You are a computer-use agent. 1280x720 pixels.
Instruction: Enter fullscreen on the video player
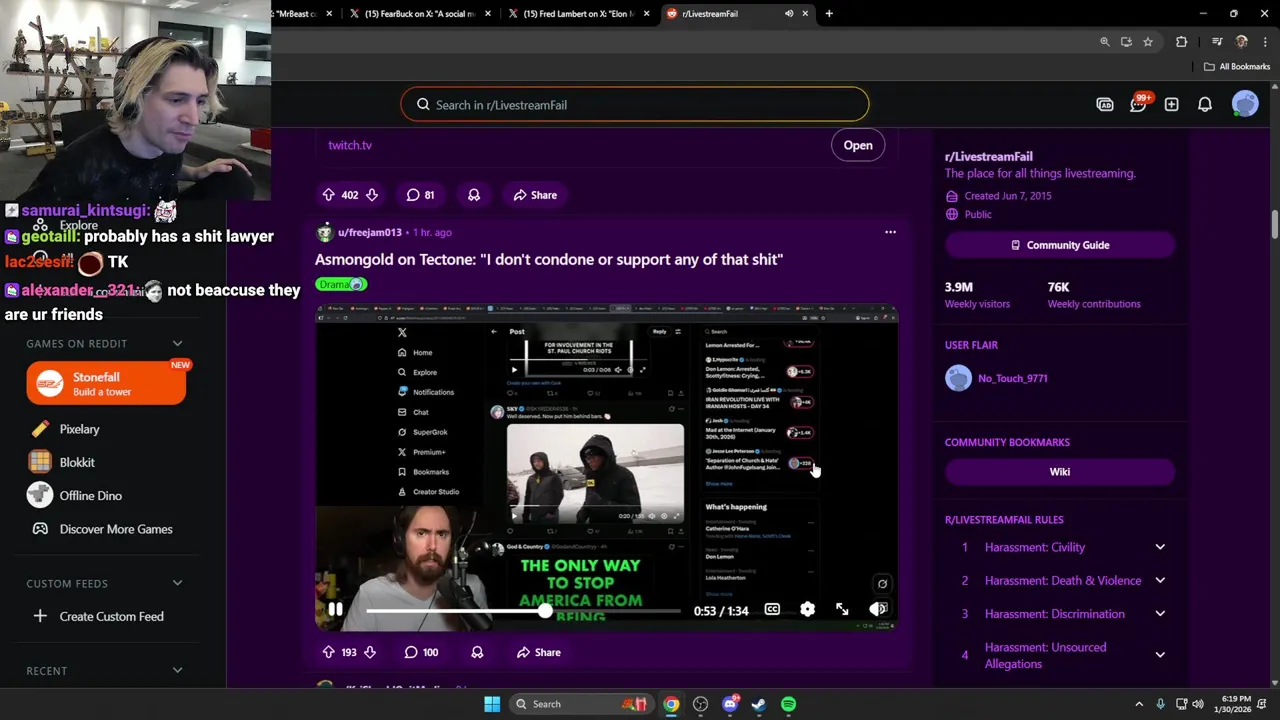pyautogui.click(x=842, y=609)
